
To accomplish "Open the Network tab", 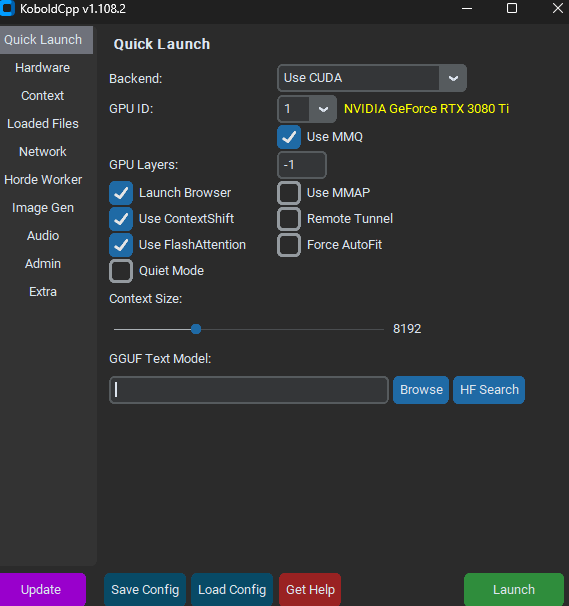I will (x=43, y=152).
